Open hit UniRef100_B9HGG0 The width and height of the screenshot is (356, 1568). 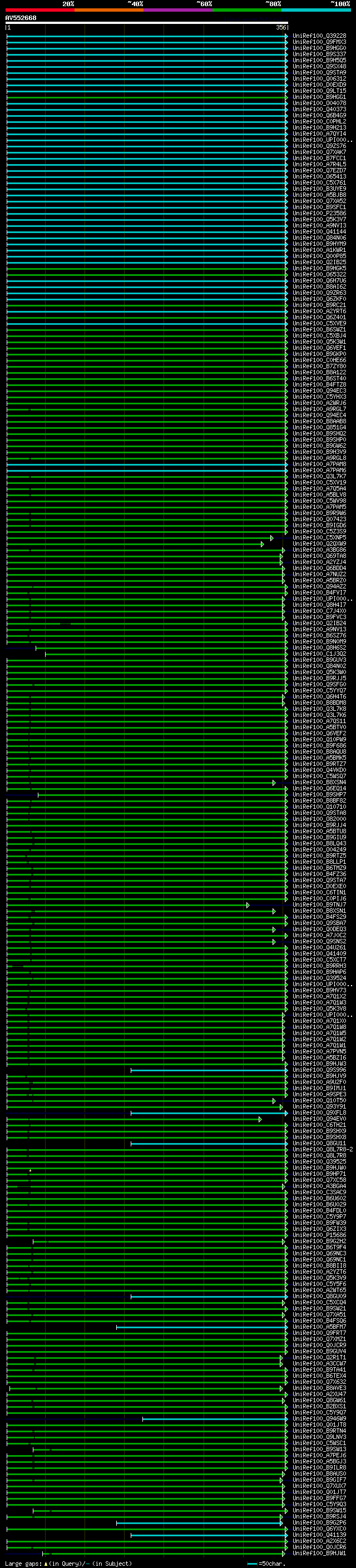(319, 48)
